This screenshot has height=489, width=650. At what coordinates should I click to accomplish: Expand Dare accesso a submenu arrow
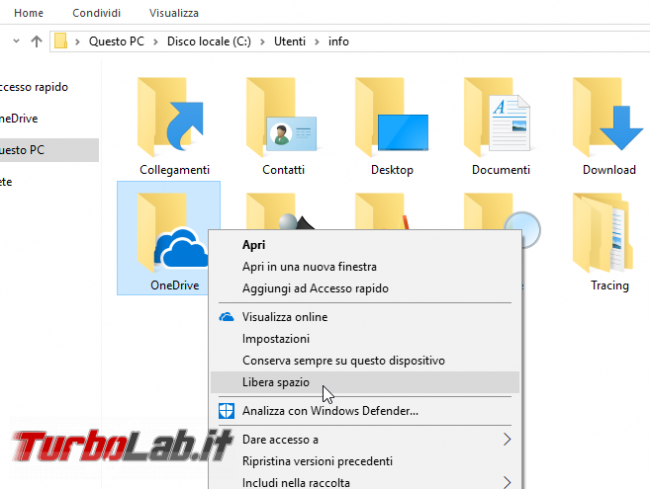[507, 439]
